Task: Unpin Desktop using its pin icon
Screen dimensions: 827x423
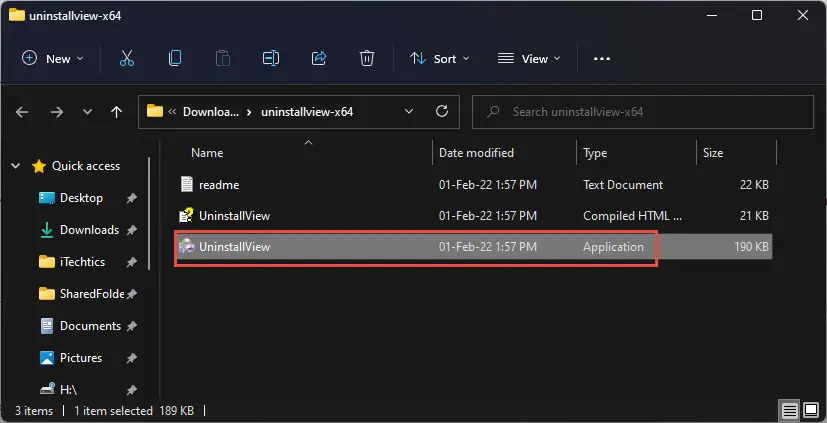Action: pyautogui.click(x=132, y=198)
